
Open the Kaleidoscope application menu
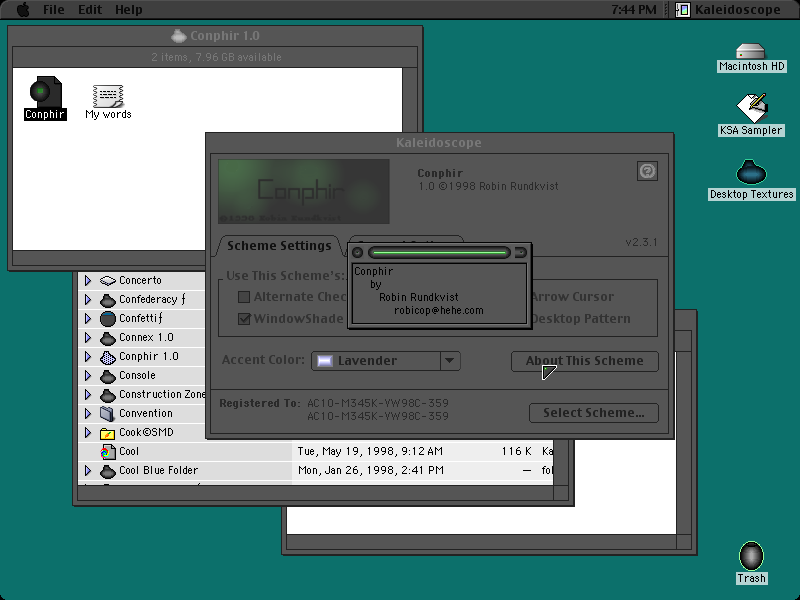click(x=728, y=10)
